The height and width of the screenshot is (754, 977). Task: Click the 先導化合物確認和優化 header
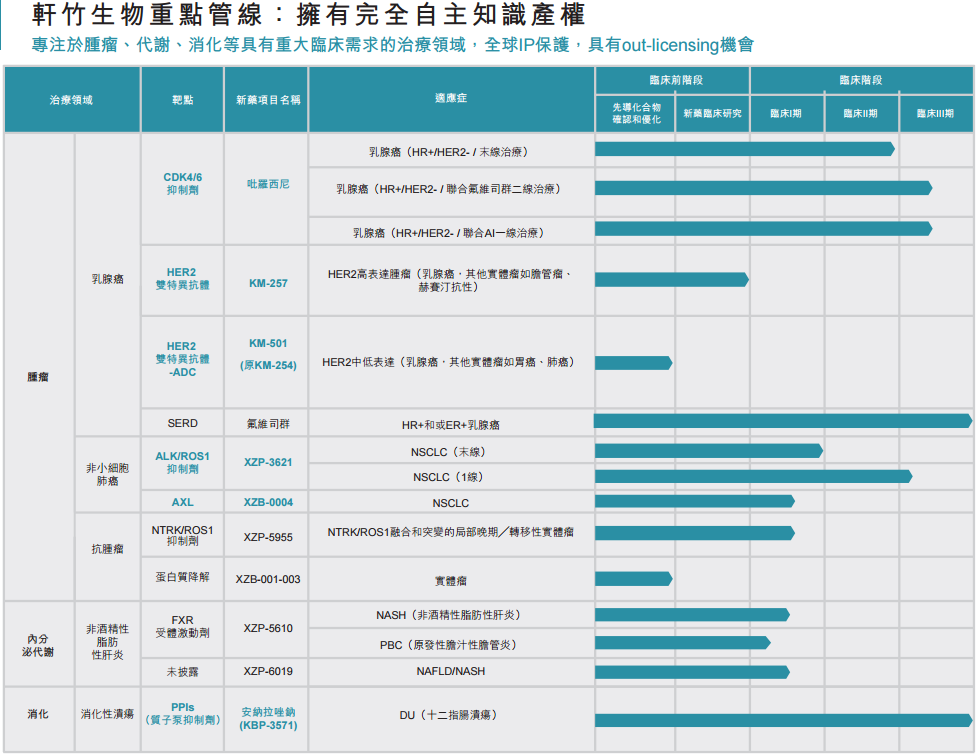[636, 113]
